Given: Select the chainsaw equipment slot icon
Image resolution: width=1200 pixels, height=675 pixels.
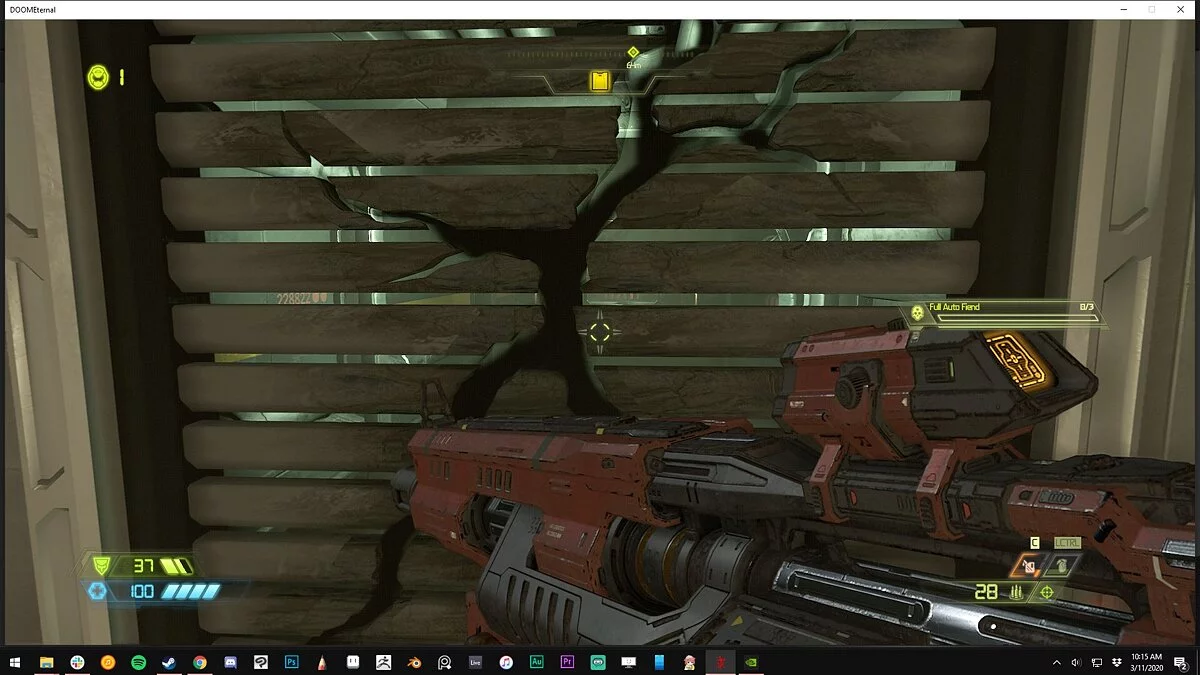Looking at the screenshot, I should [x=1028, y=566].
